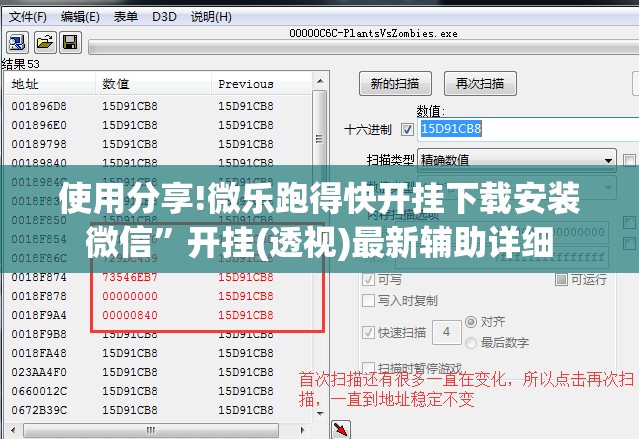
Task: Click the 数值 input field containing 15D91CB8
Action: coord(529,129)
